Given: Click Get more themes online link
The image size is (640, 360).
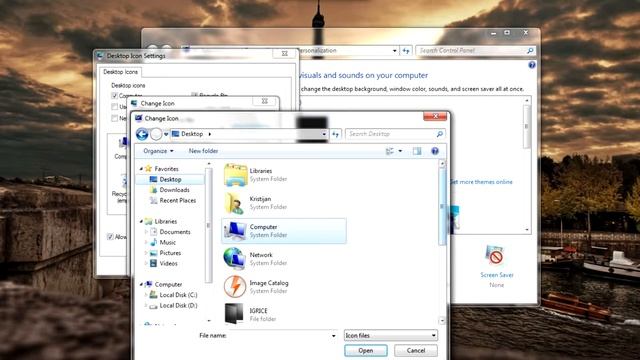Looking at the screenshot, I should (x=482, y=182).
